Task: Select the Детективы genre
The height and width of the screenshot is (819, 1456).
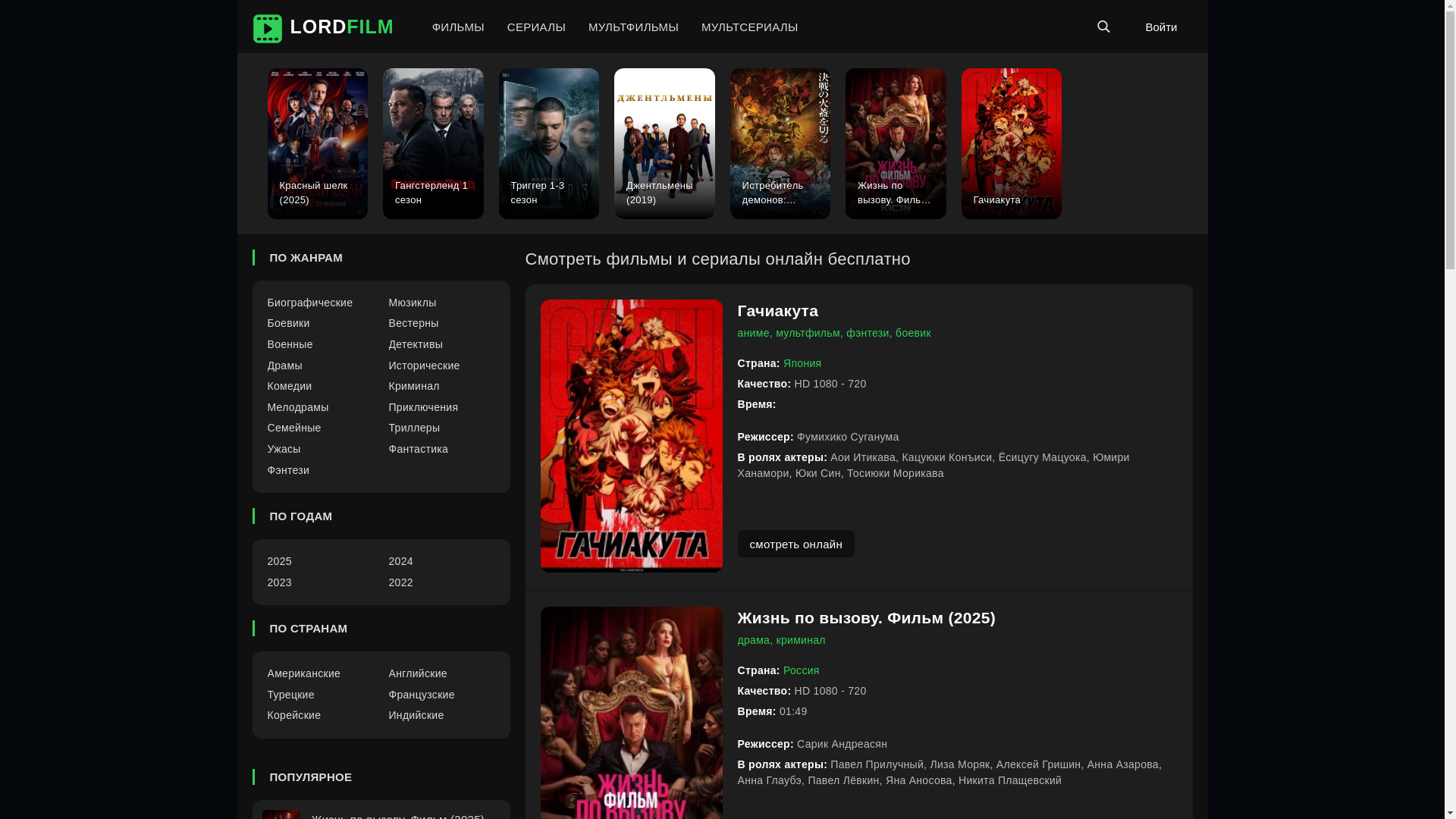Action: [x=416, y=344]
